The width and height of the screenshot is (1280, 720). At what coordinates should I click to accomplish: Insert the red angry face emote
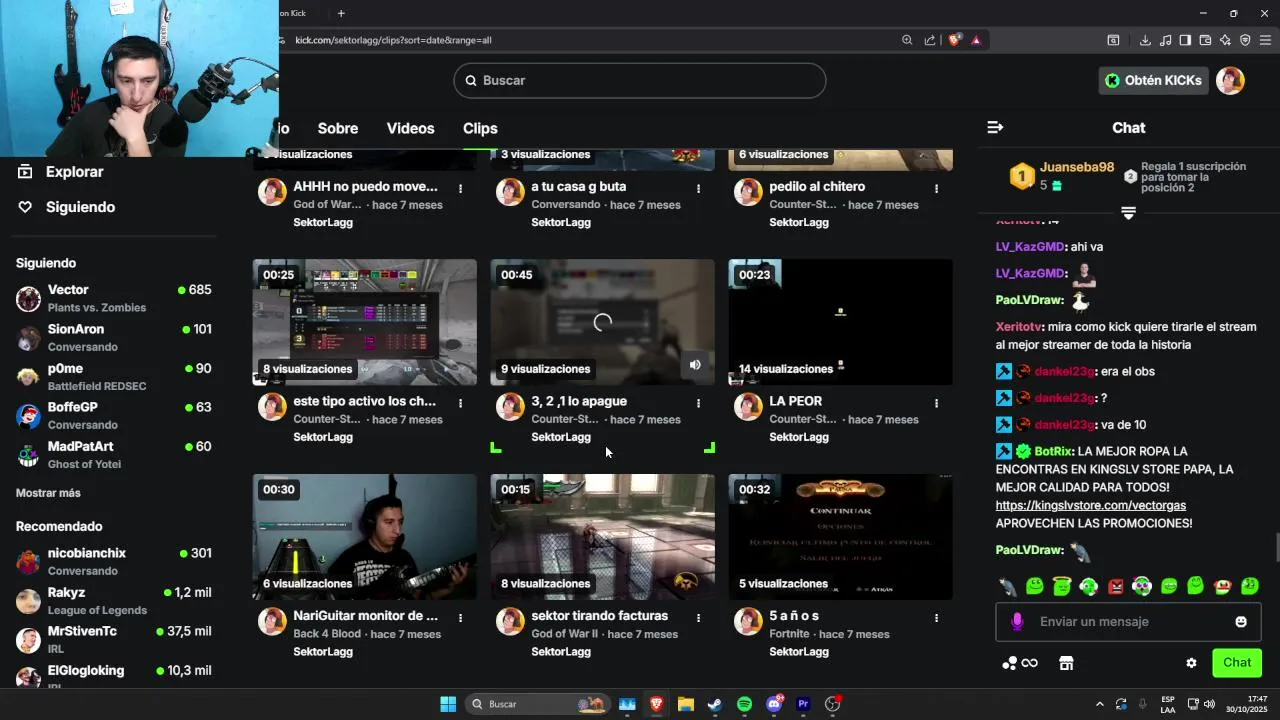pyautogui.click(x=1115, y=586)
